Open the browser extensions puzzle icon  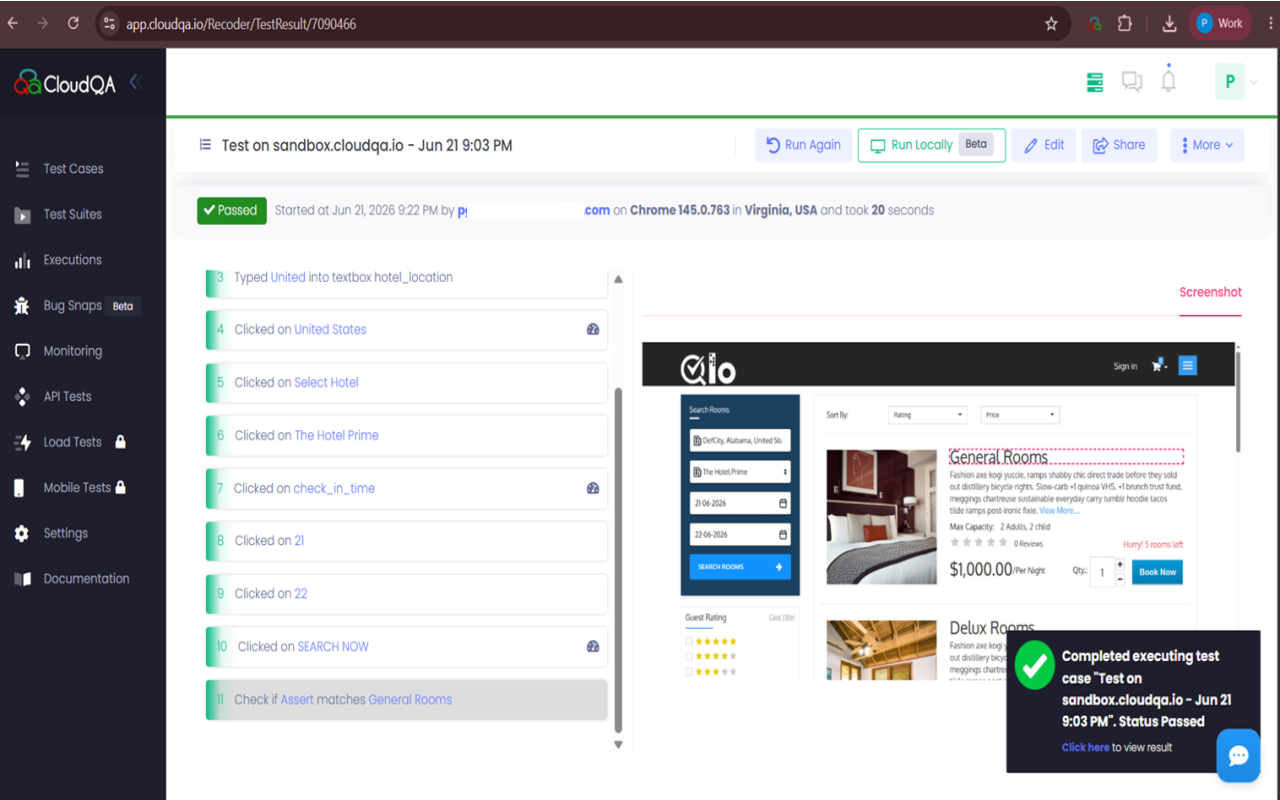[1125, 24]
